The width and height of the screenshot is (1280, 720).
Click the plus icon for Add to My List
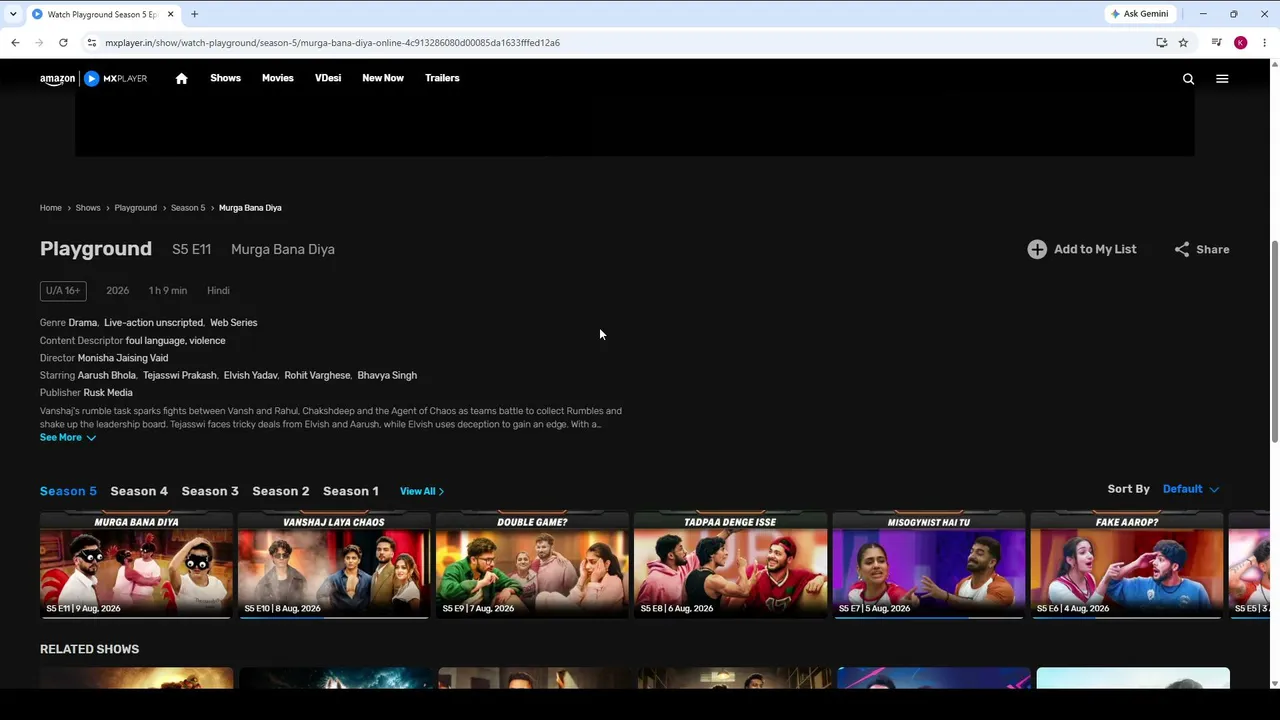point(1037,249)
